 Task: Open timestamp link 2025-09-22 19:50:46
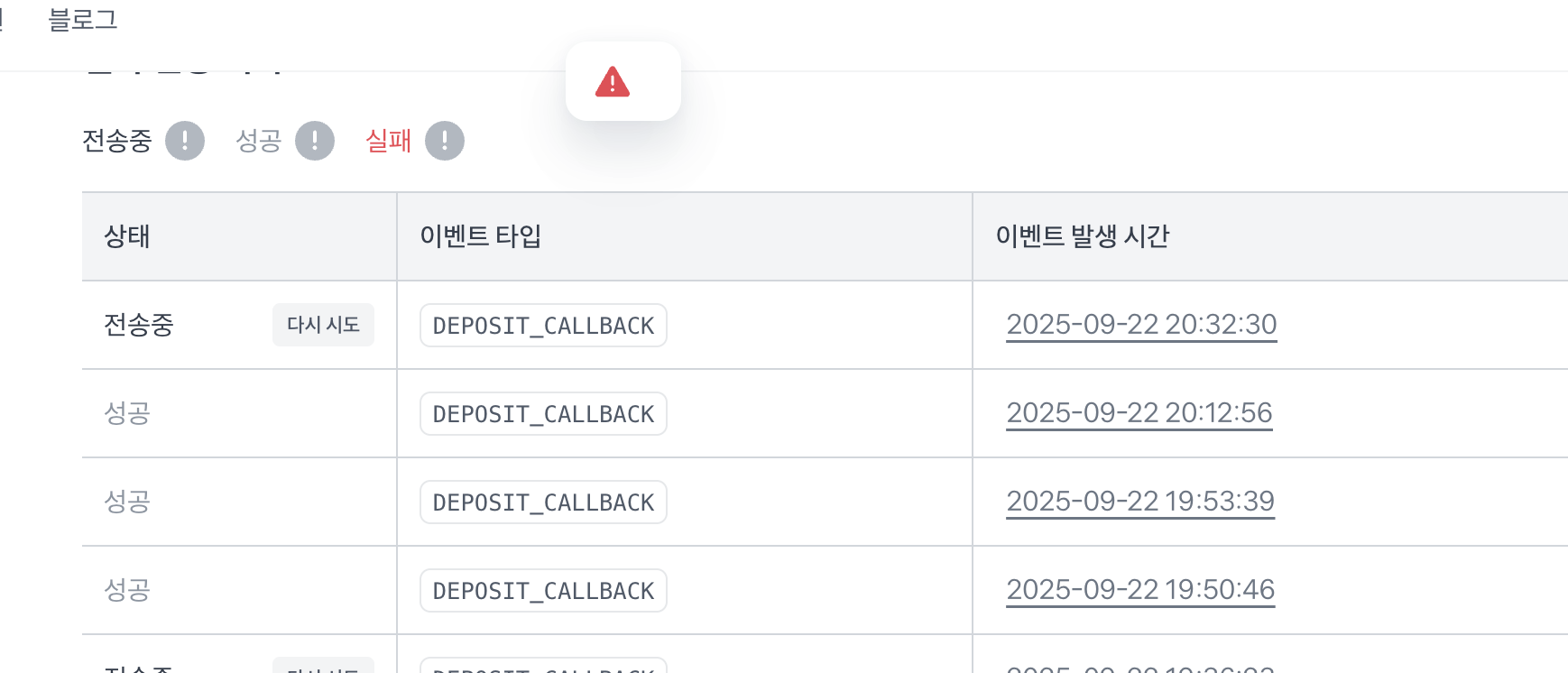(x=1140, y=590)
